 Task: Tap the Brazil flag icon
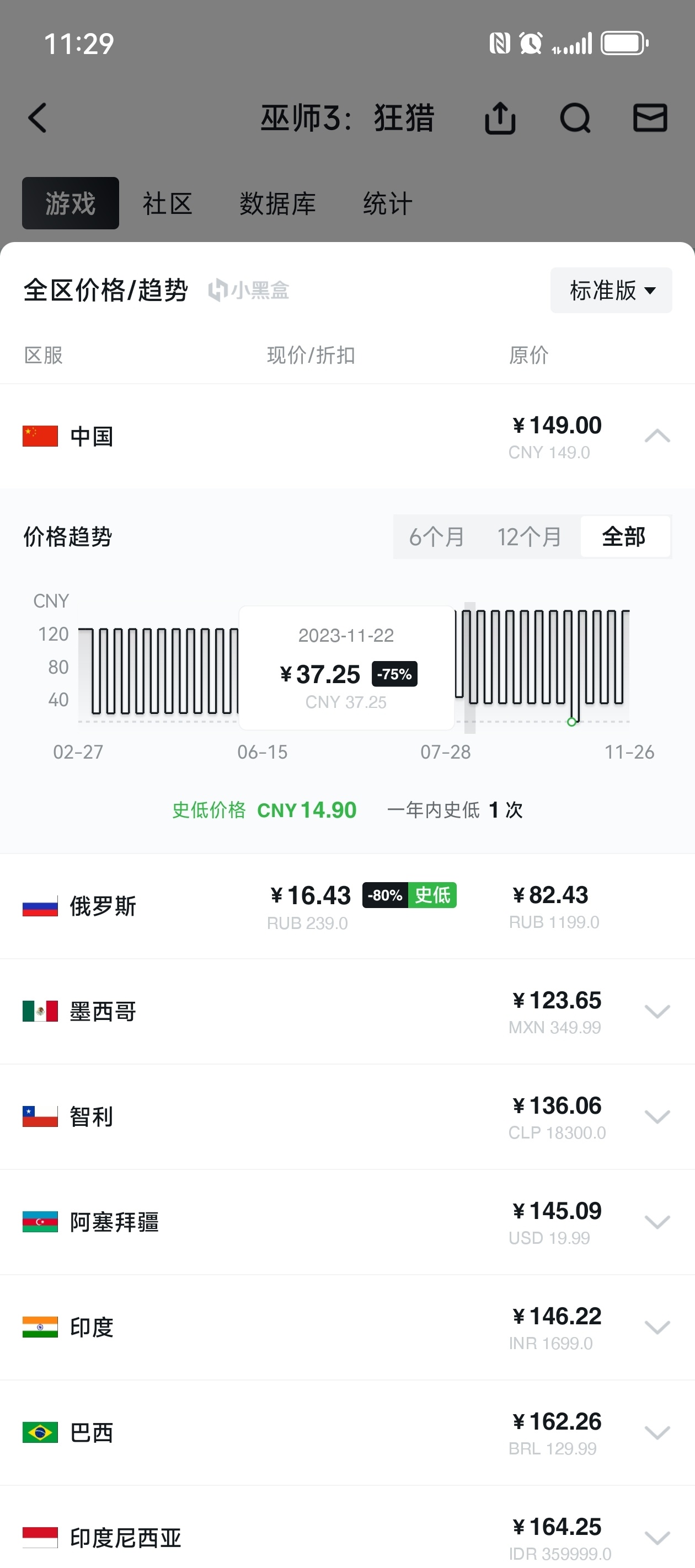tap(40, 1432)
